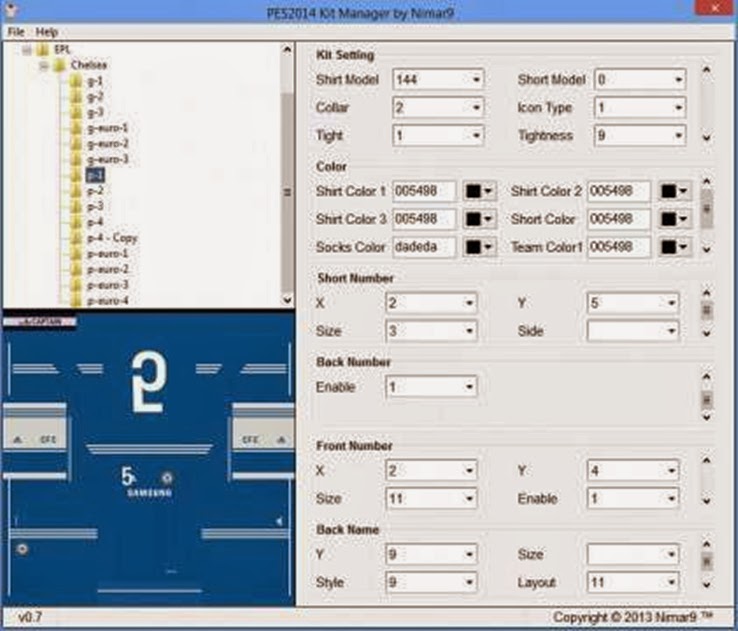The image size is (738, 631).
Task: Click the kit tree scroll down arrow
Action: click(287, 299)
